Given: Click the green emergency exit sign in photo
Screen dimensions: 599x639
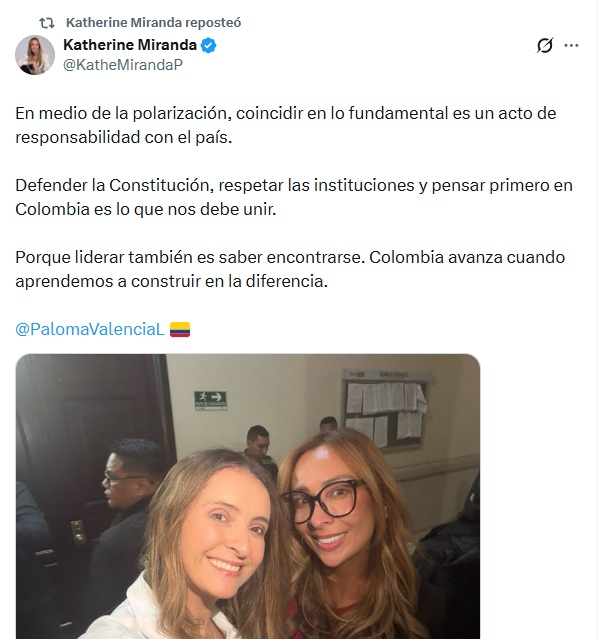Looking at the screenshot, I should (210, 401).
